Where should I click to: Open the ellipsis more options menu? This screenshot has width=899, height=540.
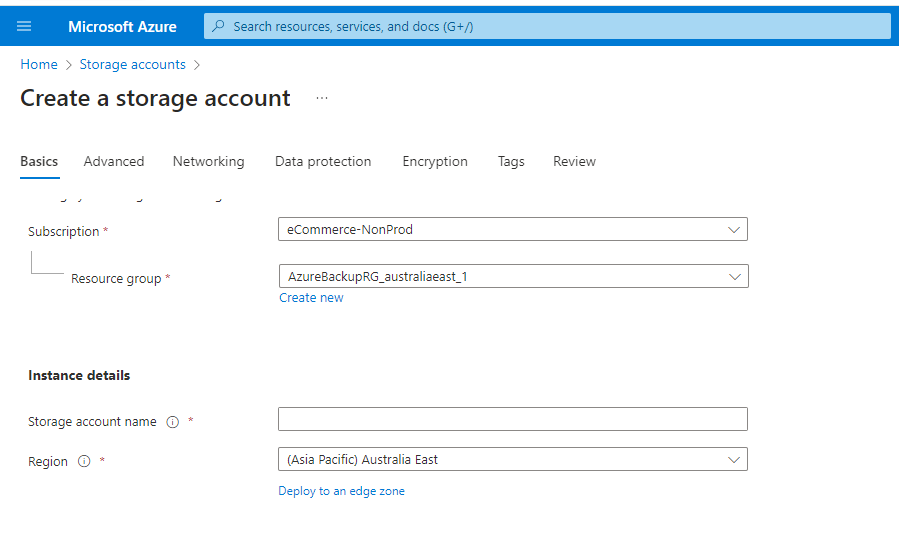(322, 98)
